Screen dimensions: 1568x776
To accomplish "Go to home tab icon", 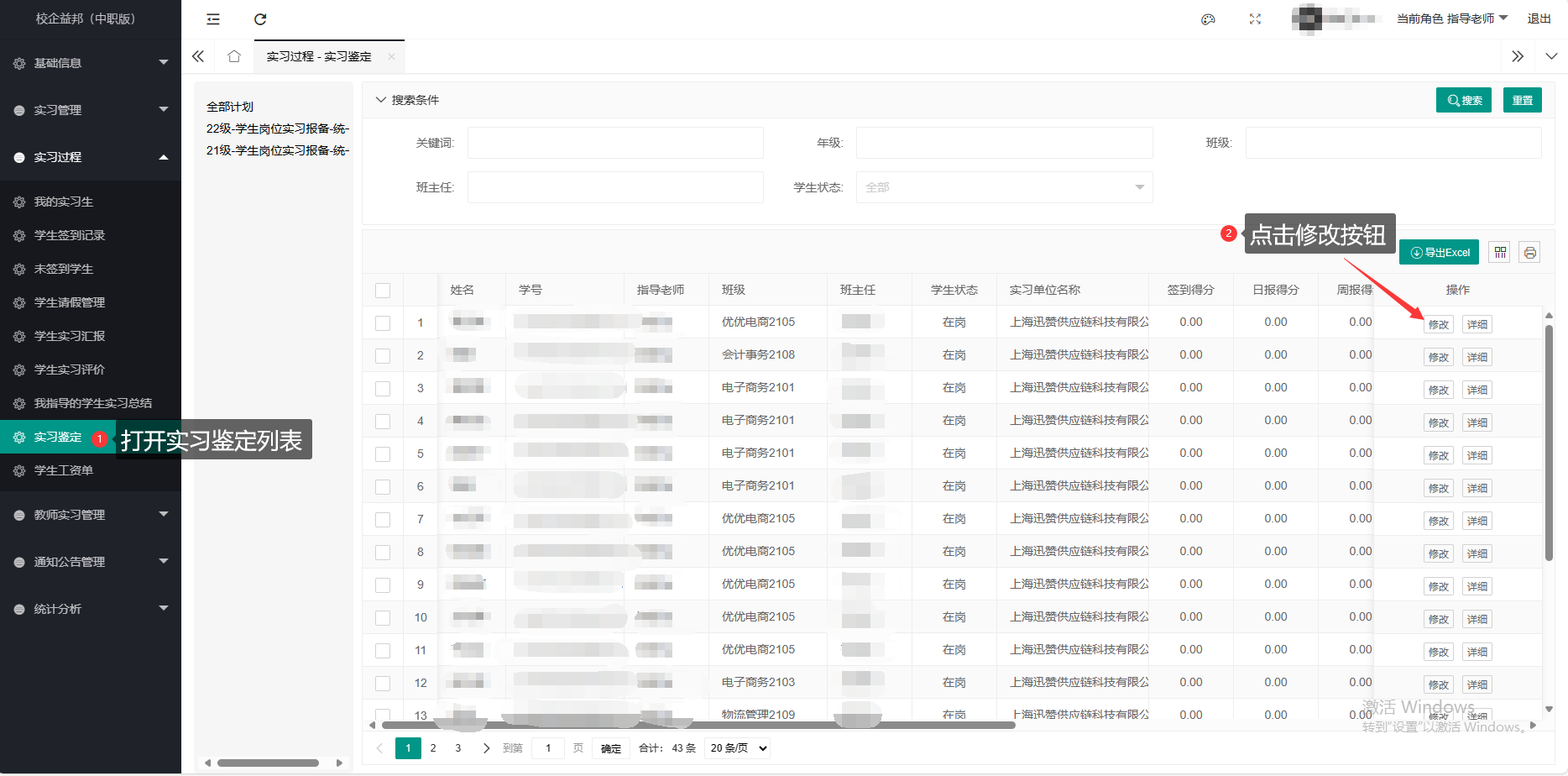I will (234, 56).
